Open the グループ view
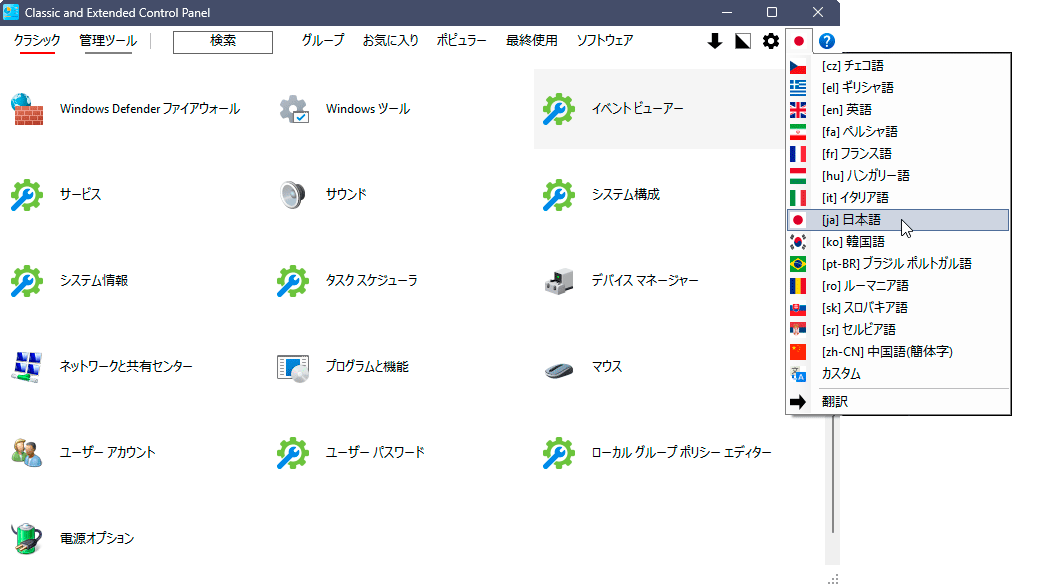 pyautogui.click(x=323, y=40)
